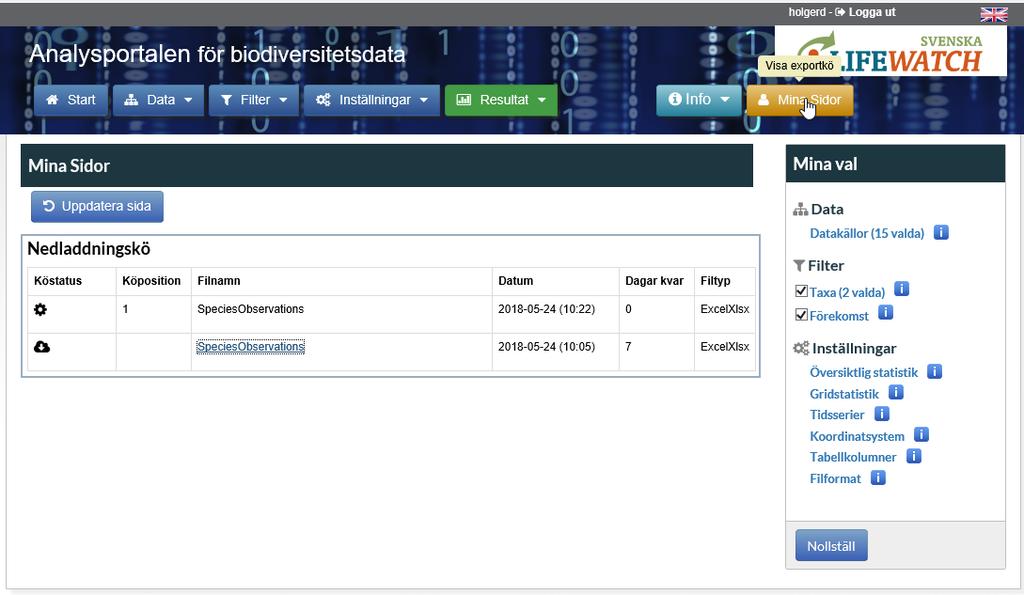
Task: Click the Köposition column header
Action: click(152, 281)
